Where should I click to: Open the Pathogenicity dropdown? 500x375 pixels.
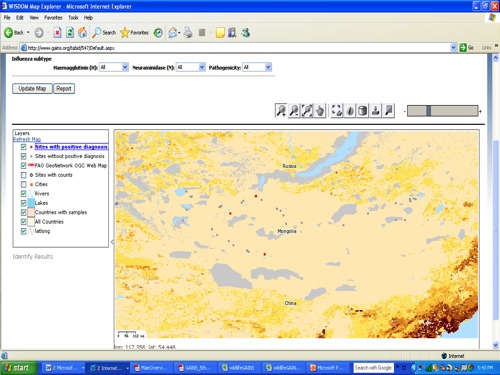pos(257,67)
